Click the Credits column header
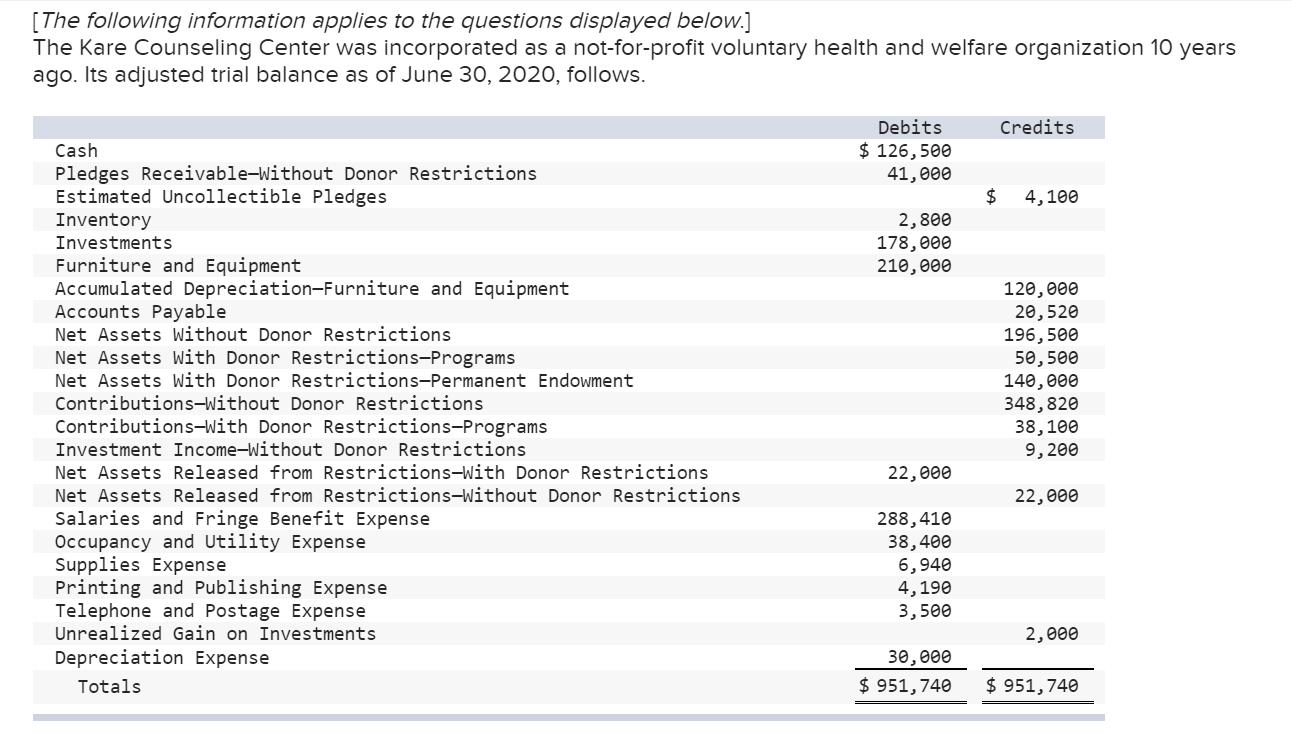Screen dimensions: 1292x734 click(x=1037, y=128)
